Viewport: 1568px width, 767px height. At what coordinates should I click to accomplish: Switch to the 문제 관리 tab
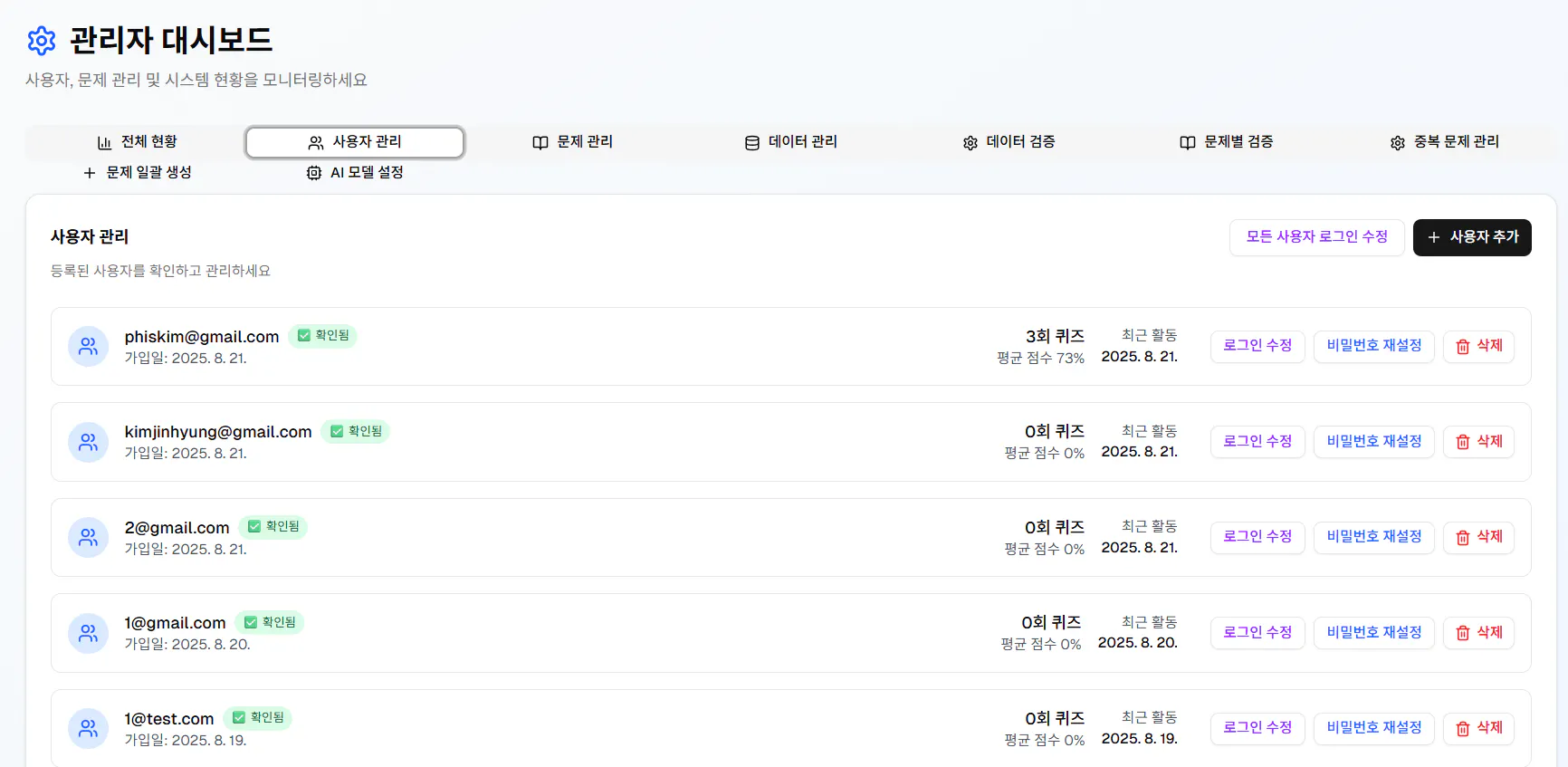[x=573, y=142]
